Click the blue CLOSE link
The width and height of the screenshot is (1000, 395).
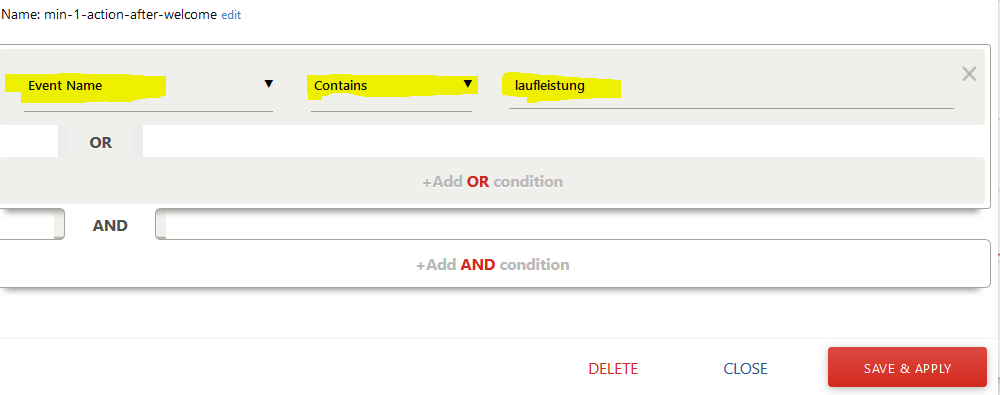[x=746, y=369]
